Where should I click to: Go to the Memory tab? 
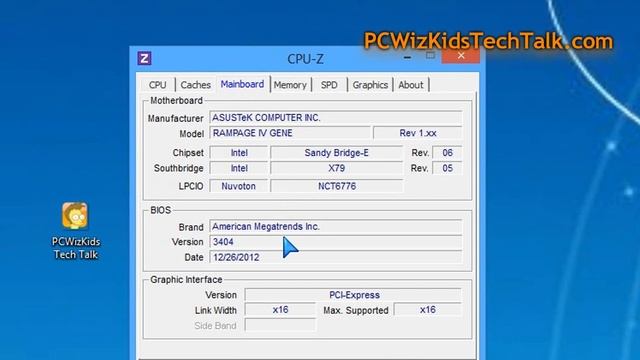point(290,85)
